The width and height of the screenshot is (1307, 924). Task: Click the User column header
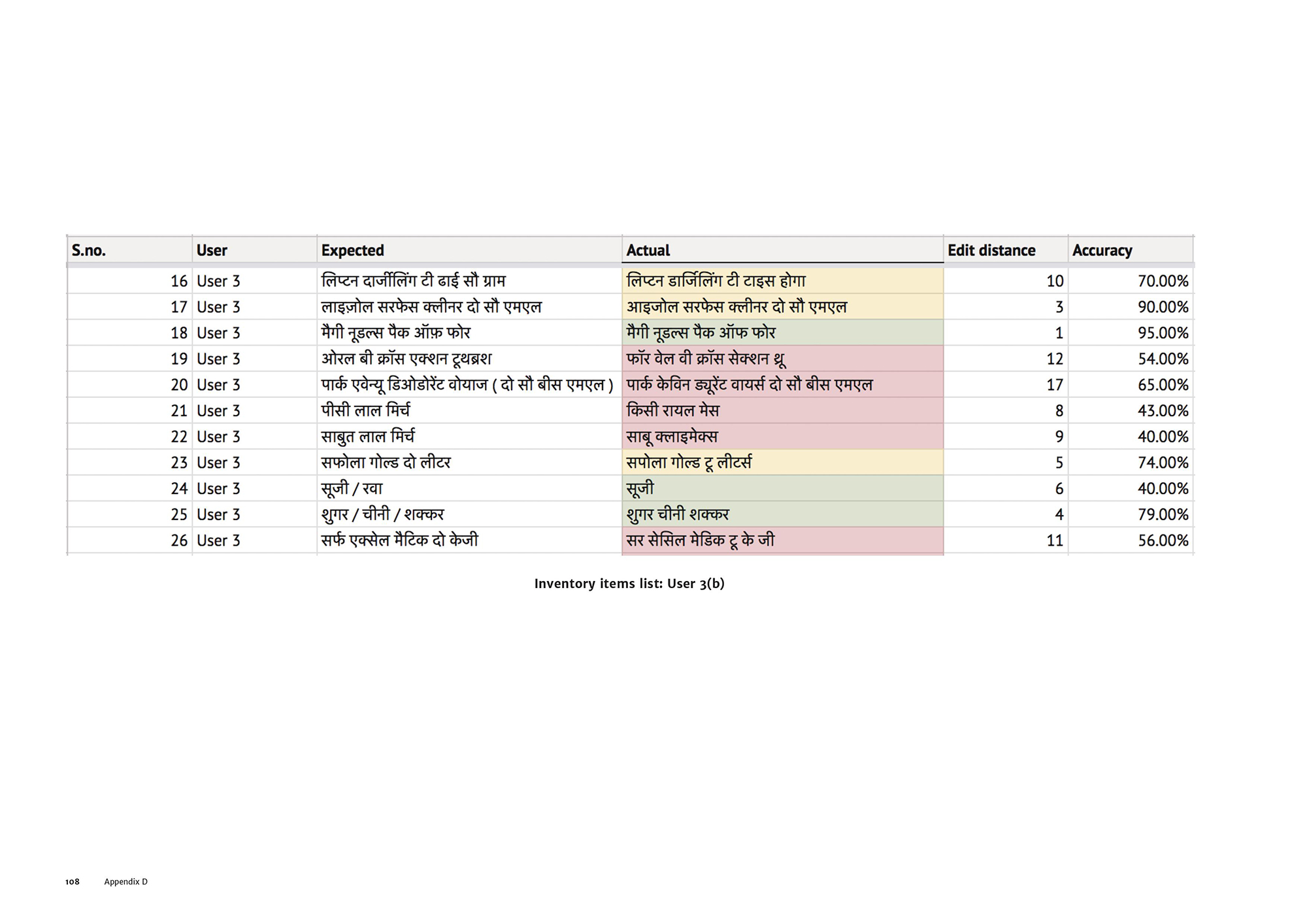[x=212, y=250]
